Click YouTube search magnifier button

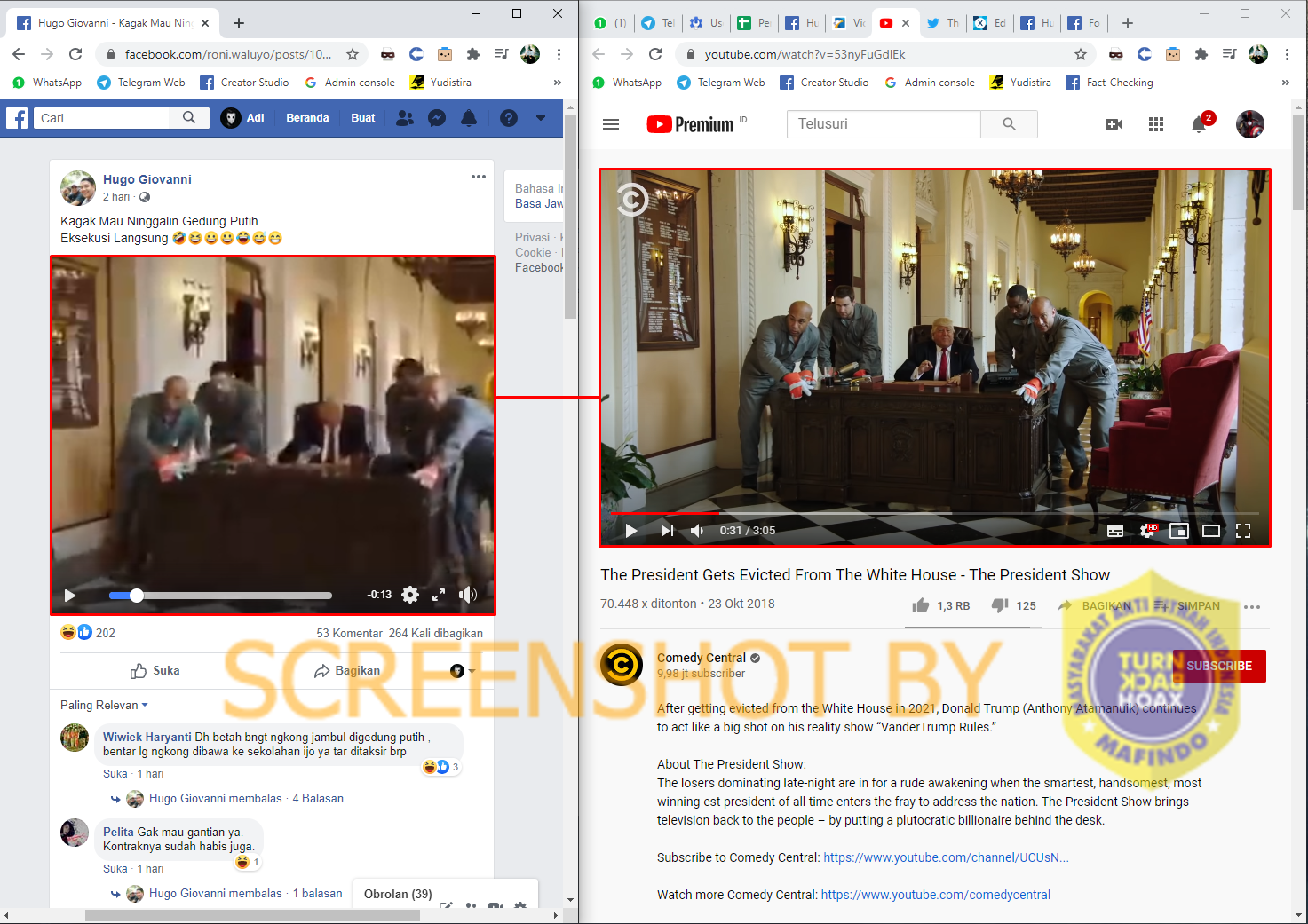coord(1009,124)
